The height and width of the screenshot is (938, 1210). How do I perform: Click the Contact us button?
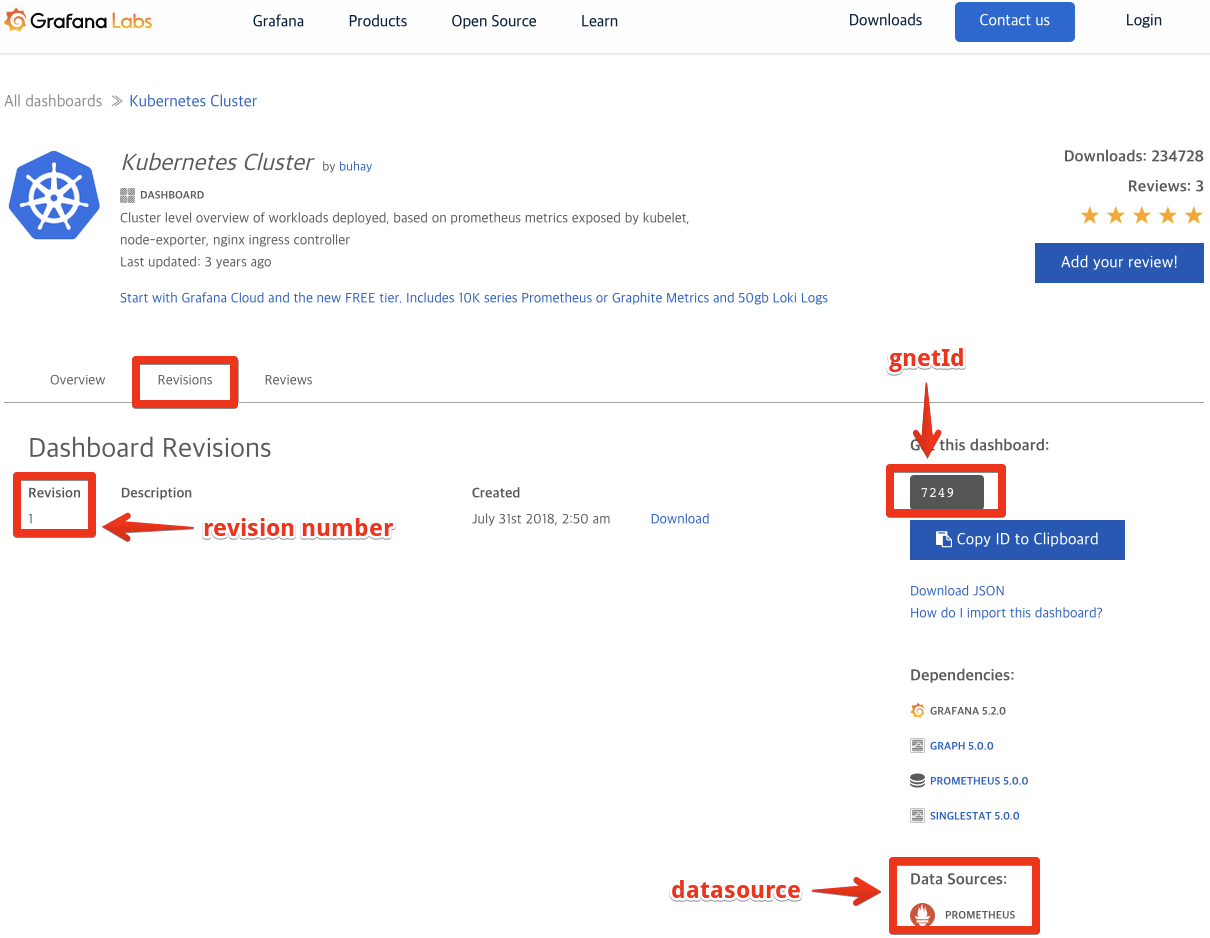click(1015, 21)
